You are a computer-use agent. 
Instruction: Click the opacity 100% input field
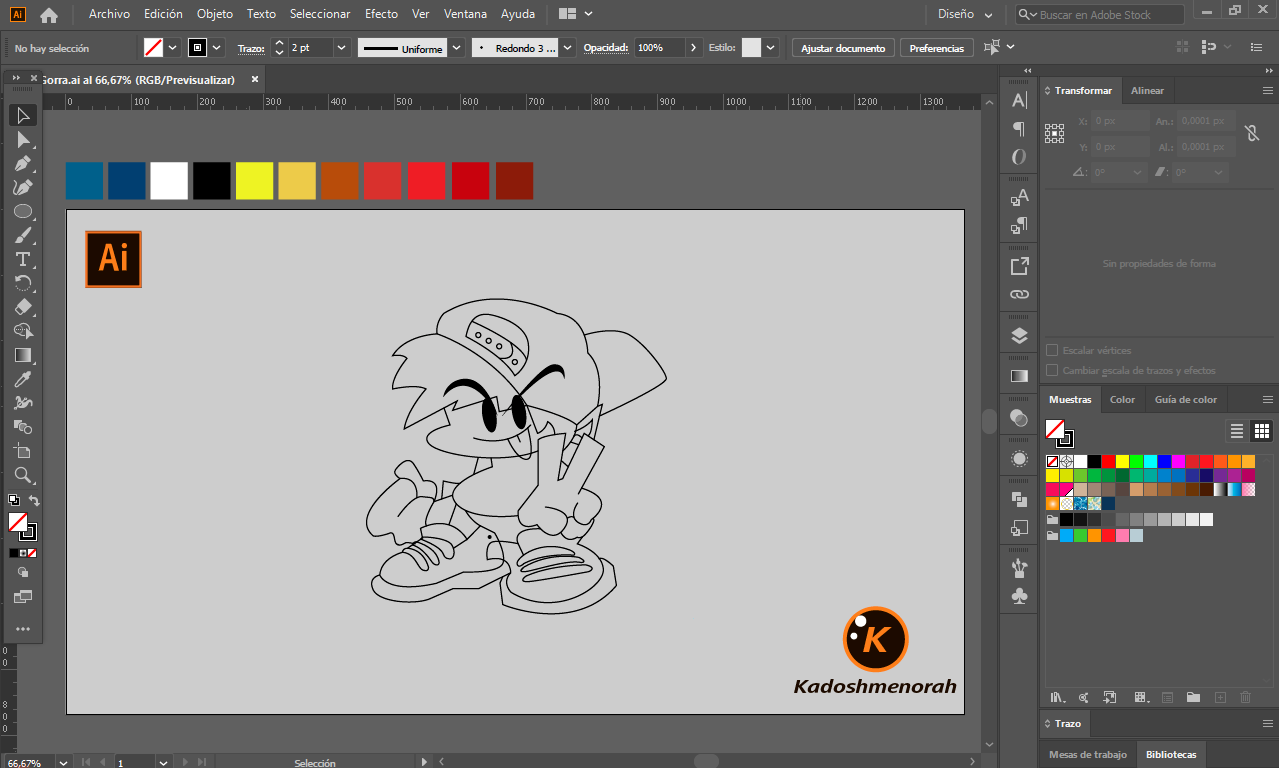tap(660, 48)
